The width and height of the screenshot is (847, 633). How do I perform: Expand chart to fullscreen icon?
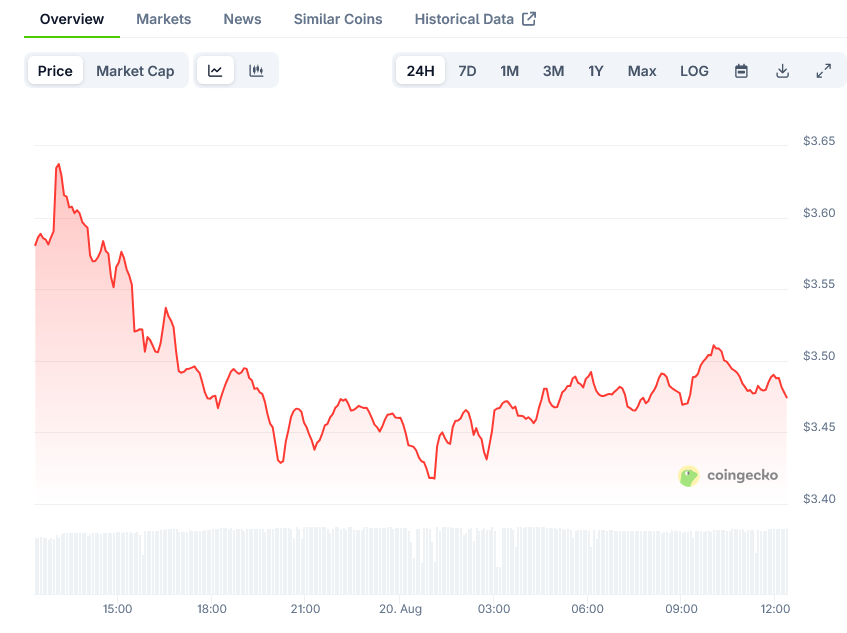(x=823, y=71)
